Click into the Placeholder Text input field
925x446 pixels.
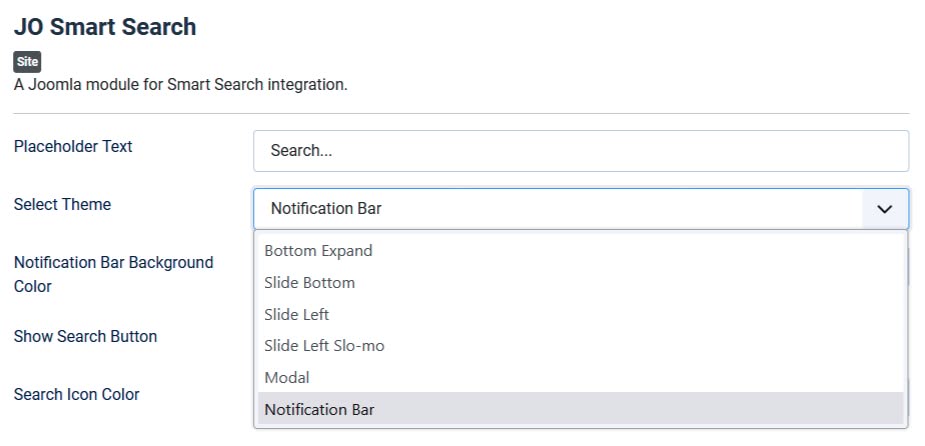click(x=580, y=151)
